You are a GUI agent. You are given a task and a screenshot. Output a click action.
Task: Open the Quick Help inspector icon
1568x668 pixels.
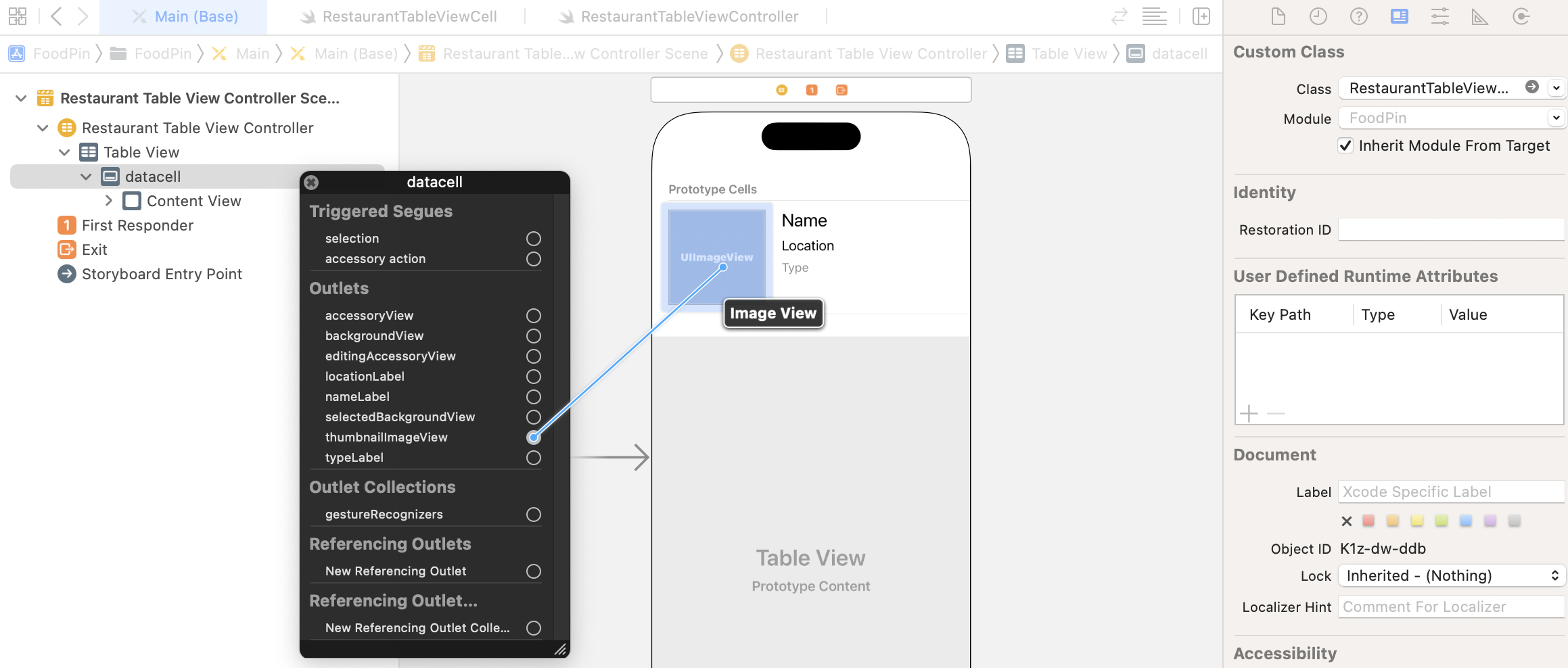point(1358,16)
